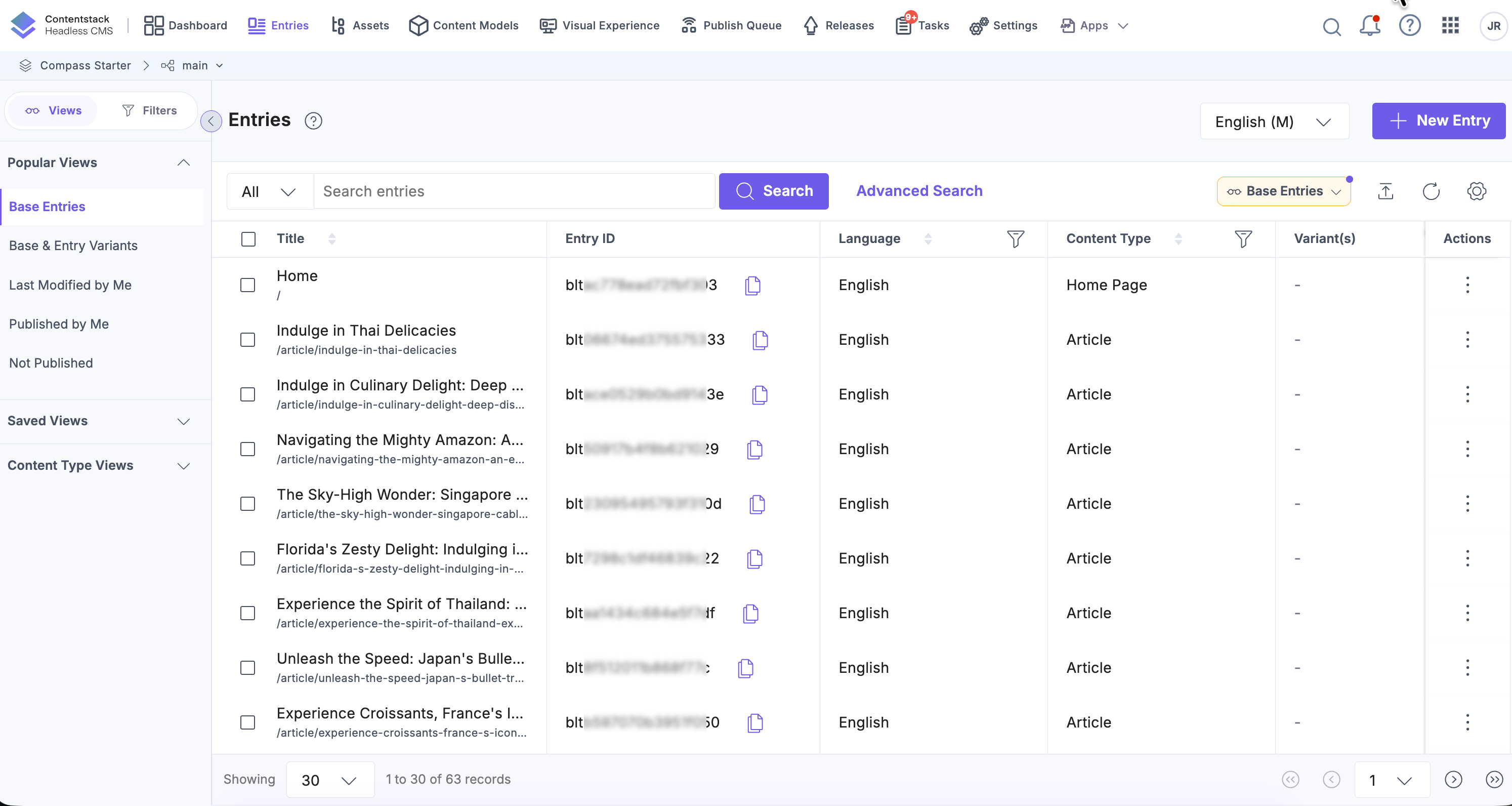1512x806 pixels.
Task: Select the checkbox for Indulge in Thai Delicacies
Action: pos(247,340)
